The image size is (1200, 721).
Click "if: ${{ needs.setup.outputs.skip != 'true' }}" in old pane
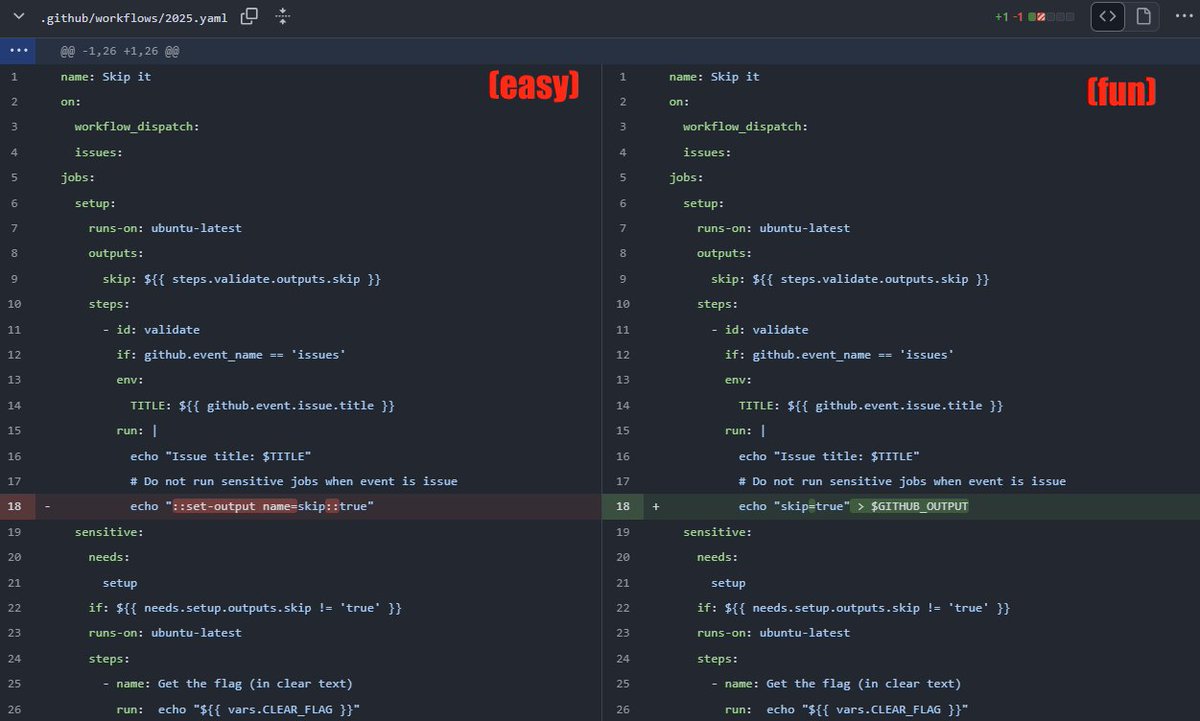(245, 608)
